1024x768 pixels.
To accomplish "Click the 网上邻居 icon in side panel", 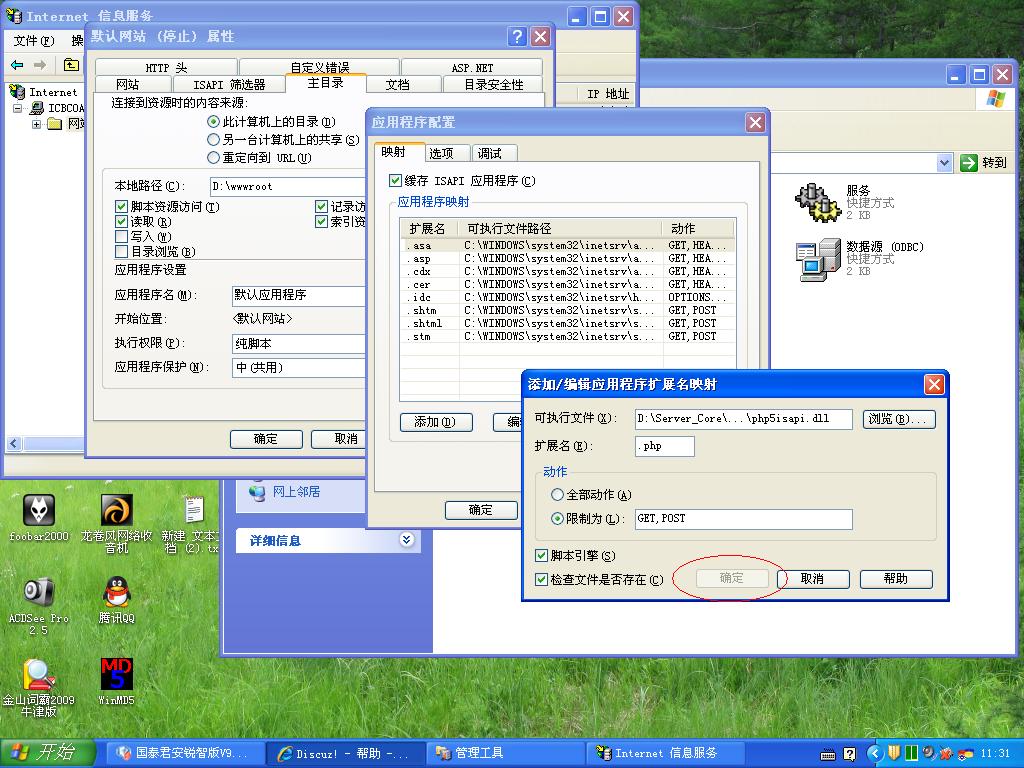I will tap(257, 492).
